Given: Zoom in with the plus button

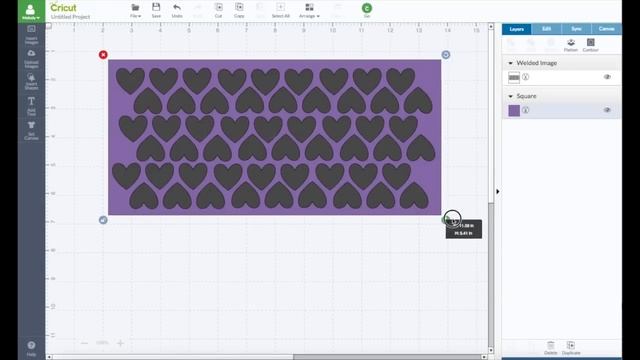Looking at the screenshot, I should [x=120, y=343].
